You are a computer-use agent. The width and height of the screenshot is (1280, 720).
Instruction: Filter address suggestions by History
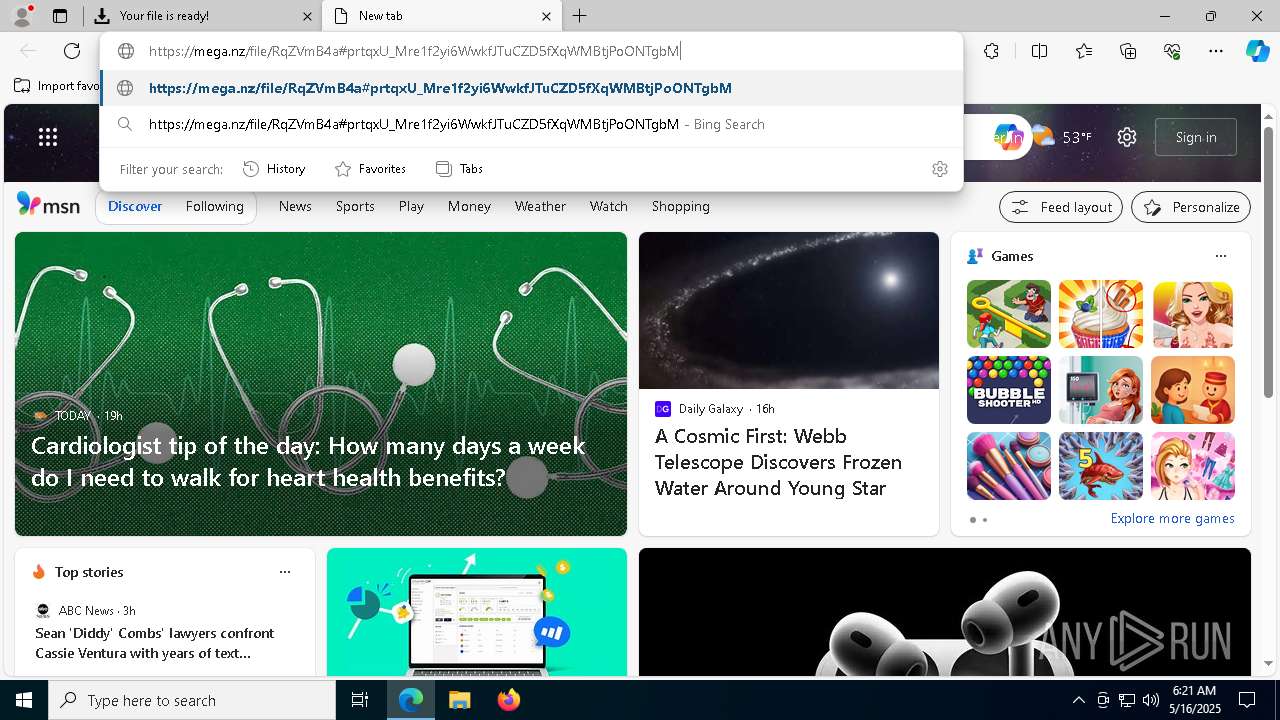[x=274, y=169]
